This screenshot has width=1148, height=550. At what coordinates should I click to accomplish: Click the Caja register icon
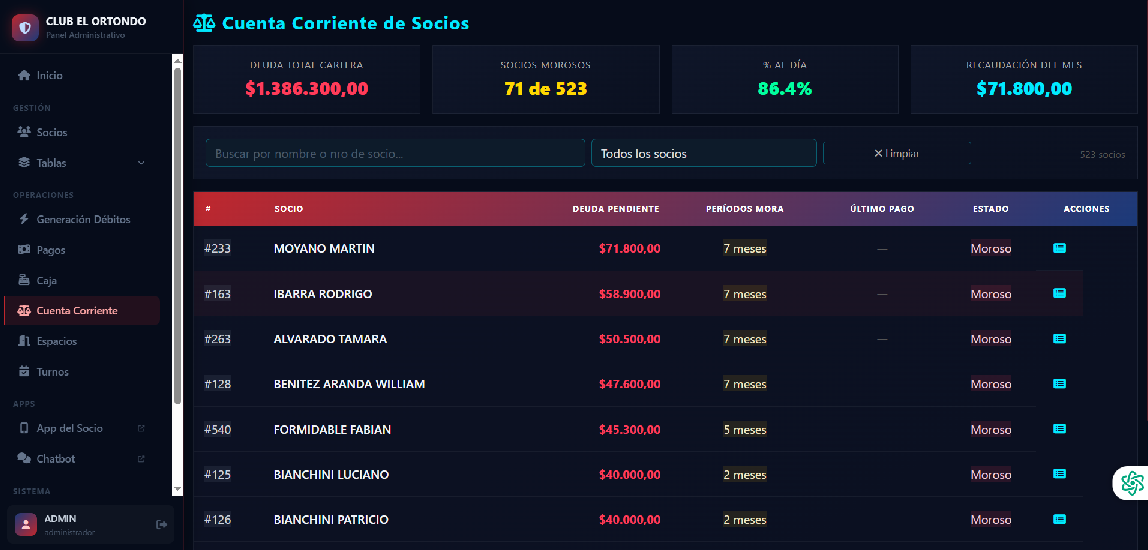click(23, 280)
